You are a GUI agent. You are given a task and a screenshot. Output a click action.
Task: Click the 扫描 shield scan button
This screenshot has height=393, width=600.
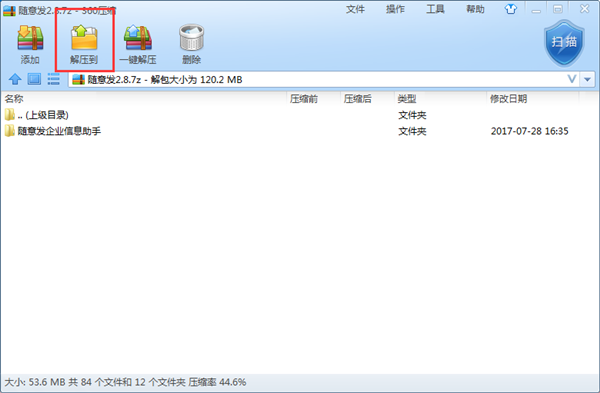coord(564,43)
